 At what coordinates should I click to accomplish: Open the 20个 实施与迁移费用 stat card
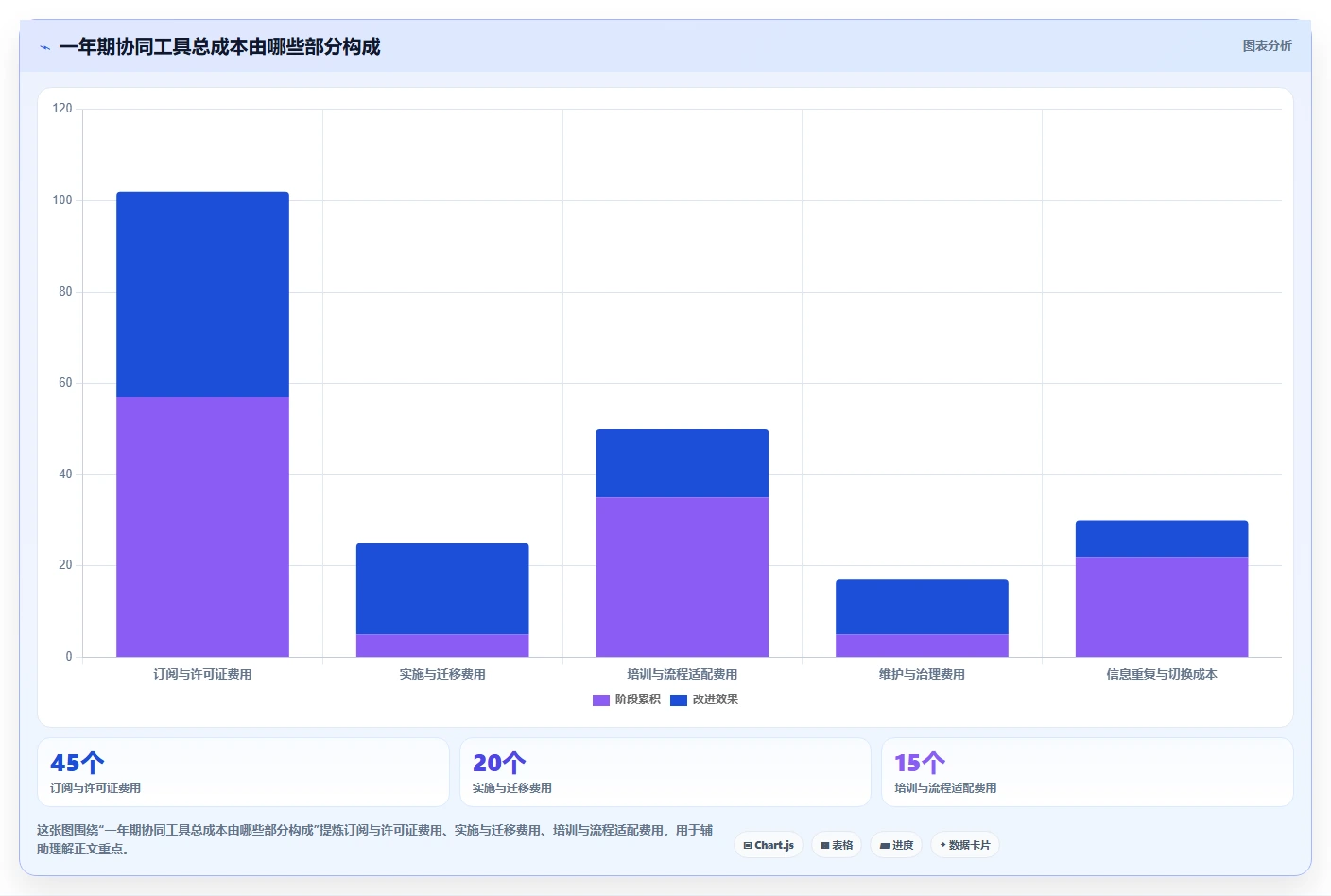665,772
